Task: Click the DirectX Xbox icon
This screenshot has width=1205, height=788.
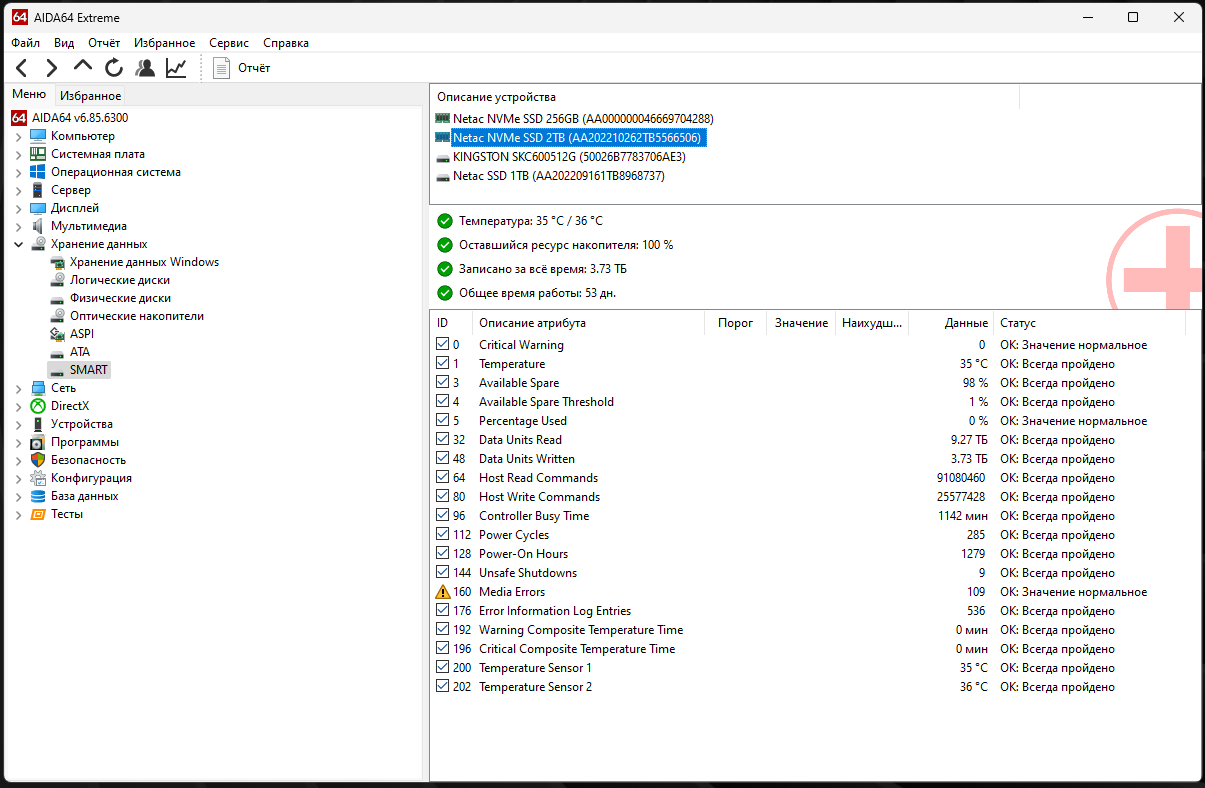Action: click(38, 406)
